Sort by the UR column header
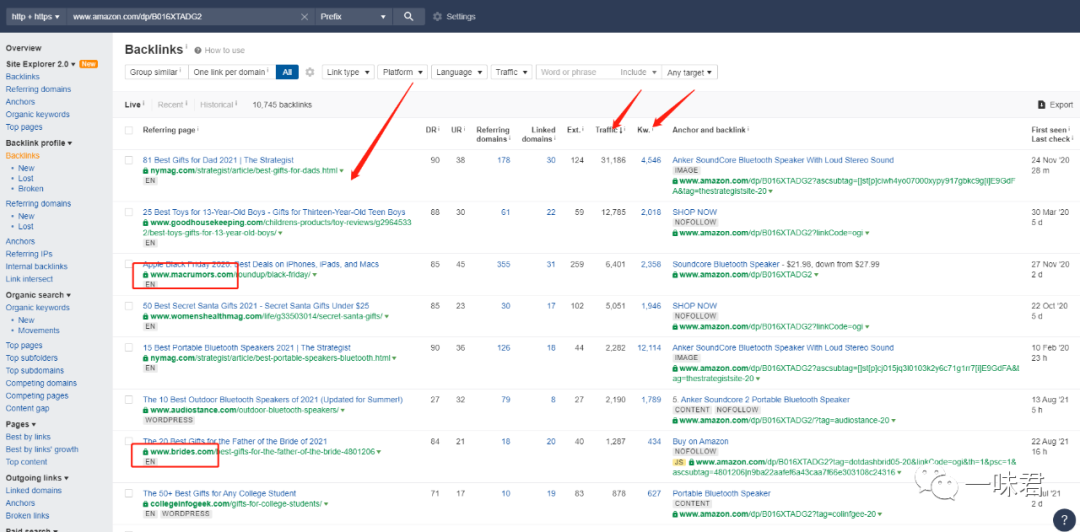The height and width of the screenshot is (532, 1080). click(457, 130)
